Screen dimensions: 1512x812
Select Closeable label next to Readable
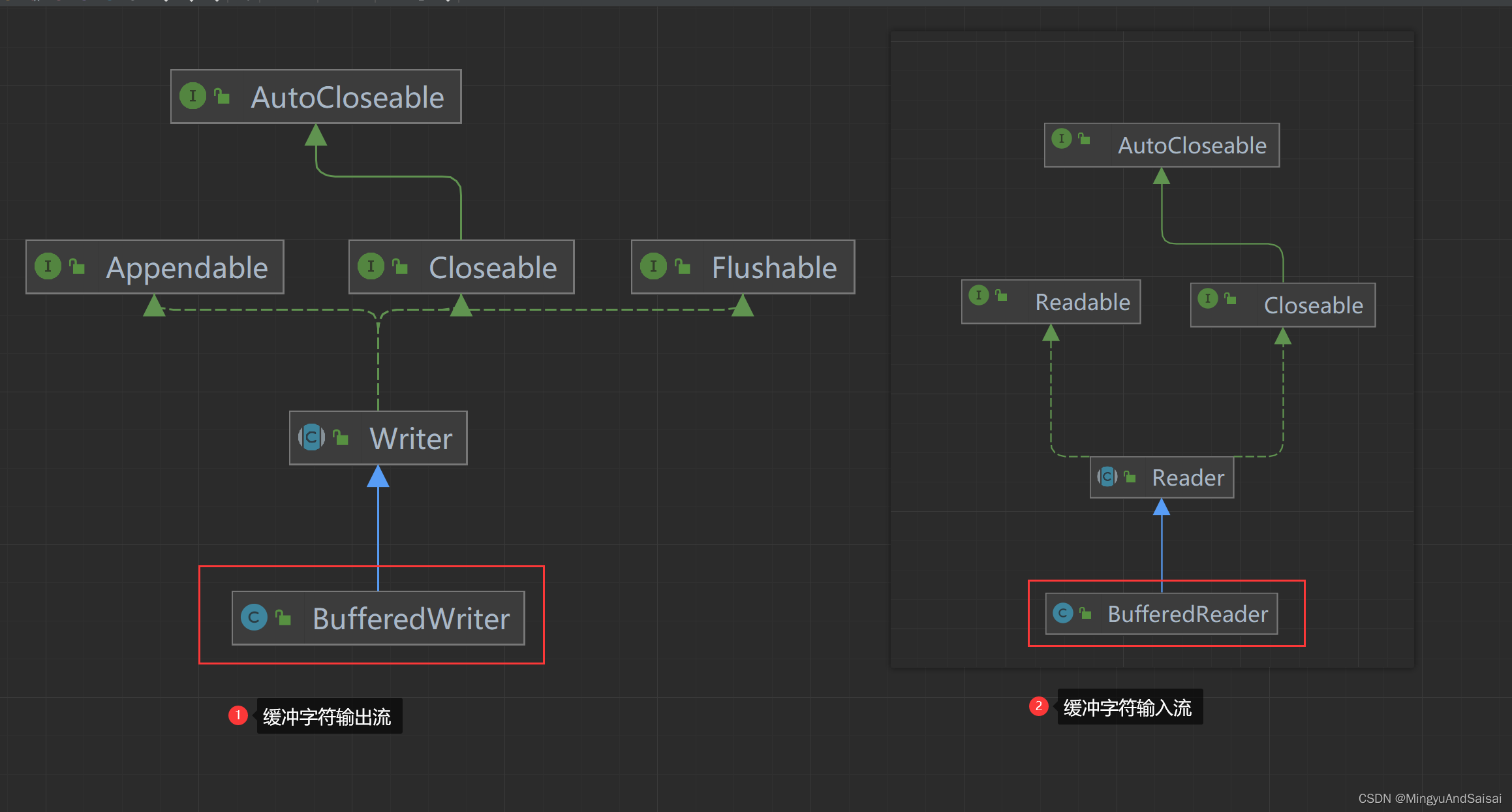1314,305
